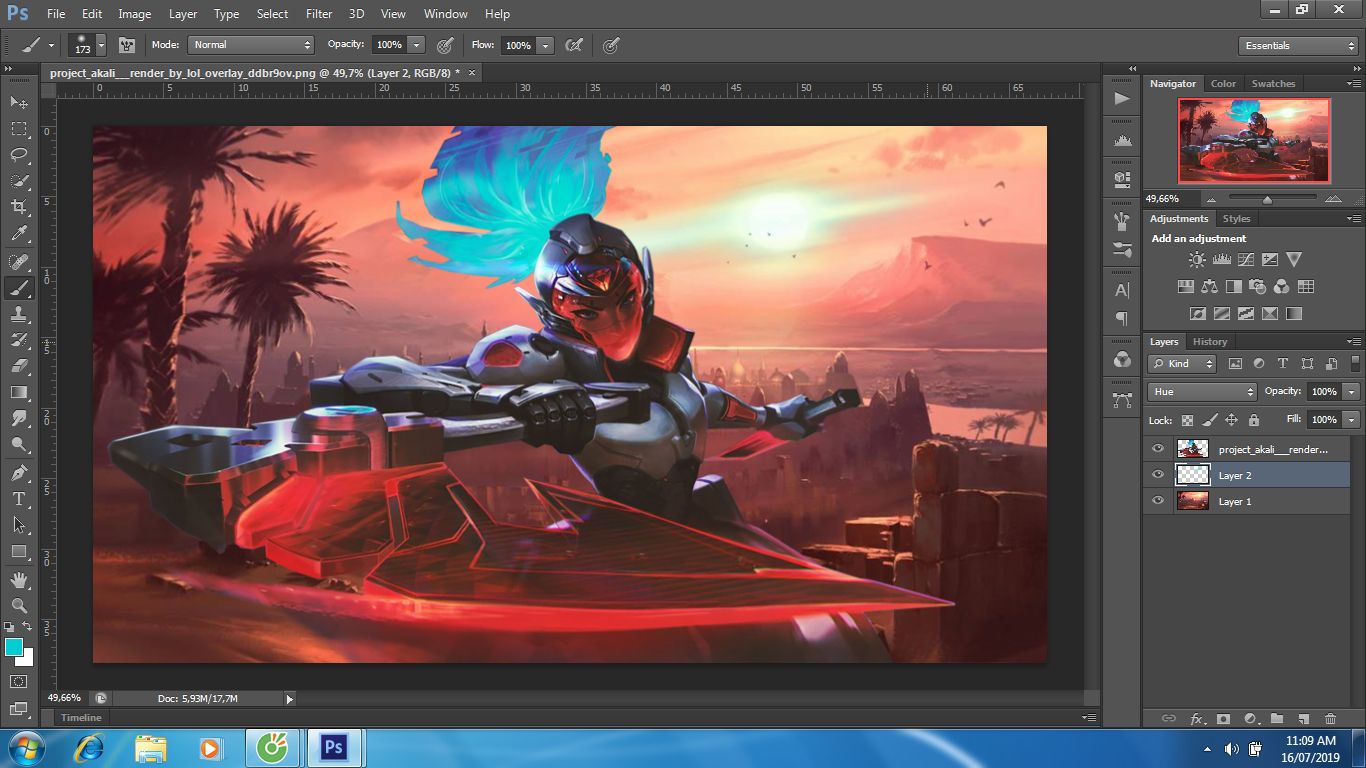Add a Curves adjustment

[1245, 259]
